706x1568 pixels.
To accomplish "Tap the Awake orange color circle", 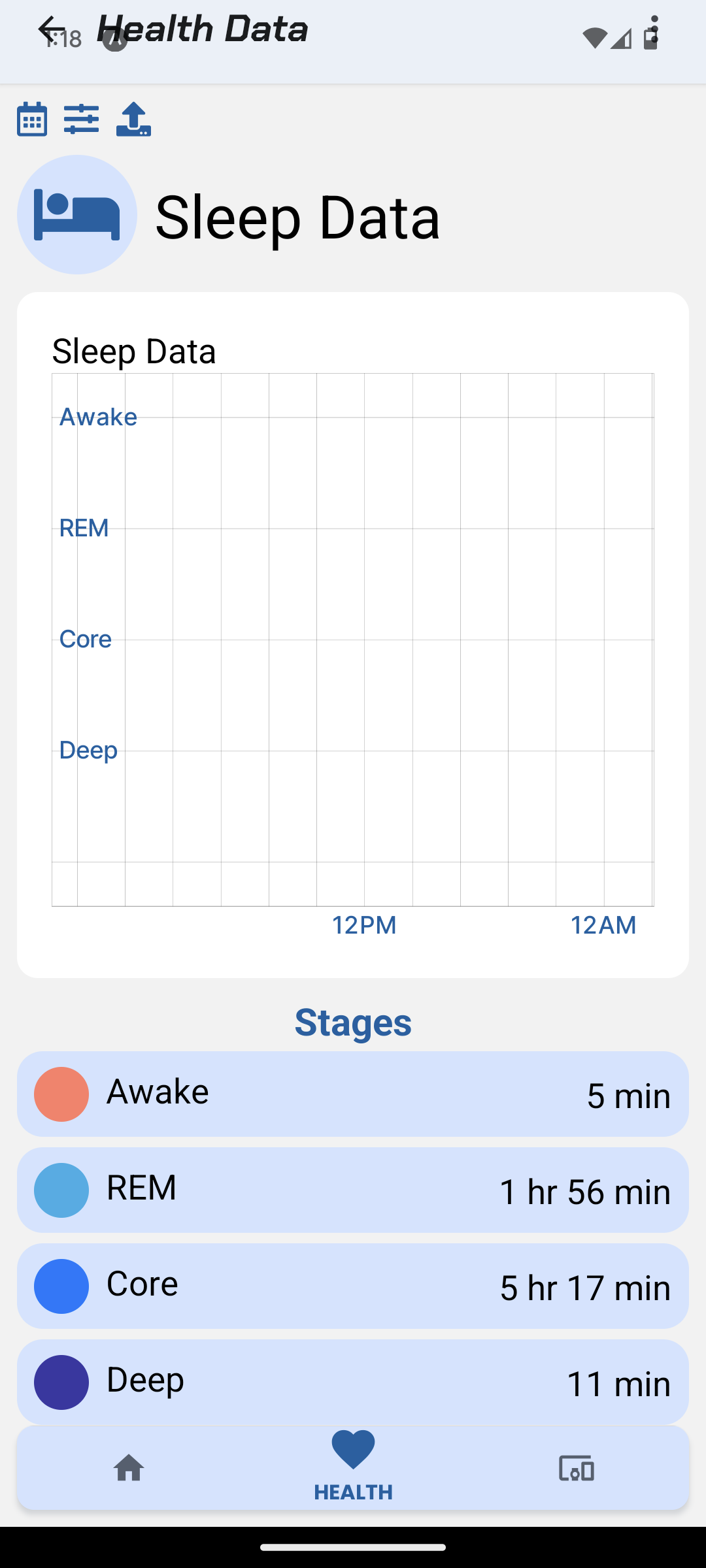I will coord(61,1094).
